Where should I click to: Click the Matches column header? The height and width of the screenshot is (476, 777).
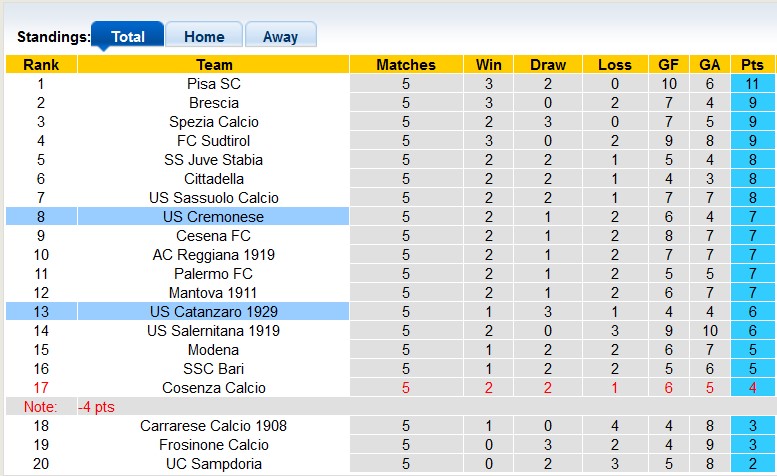[x=405, y=65]
